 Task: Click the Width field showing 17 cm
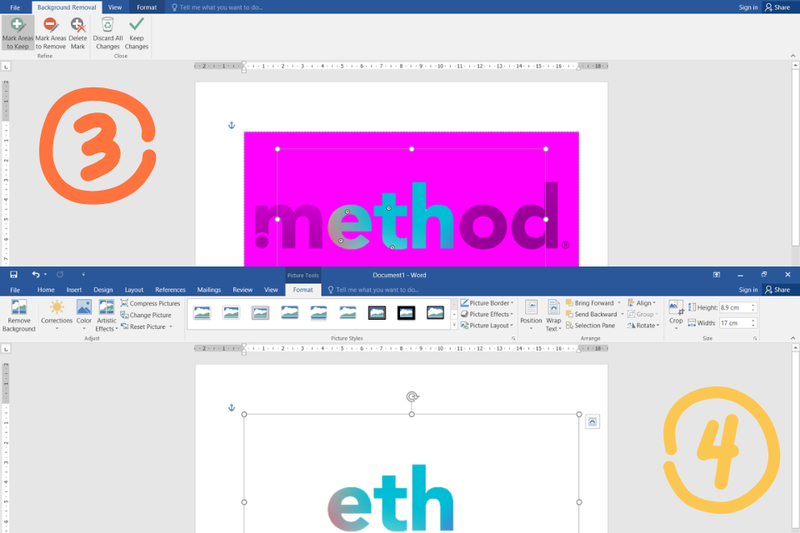[734, 323]
